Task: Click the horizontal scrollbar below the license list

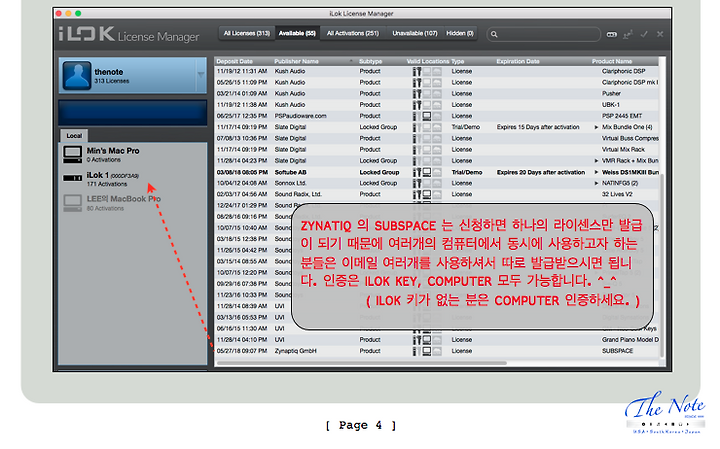Action: point(361,363)
